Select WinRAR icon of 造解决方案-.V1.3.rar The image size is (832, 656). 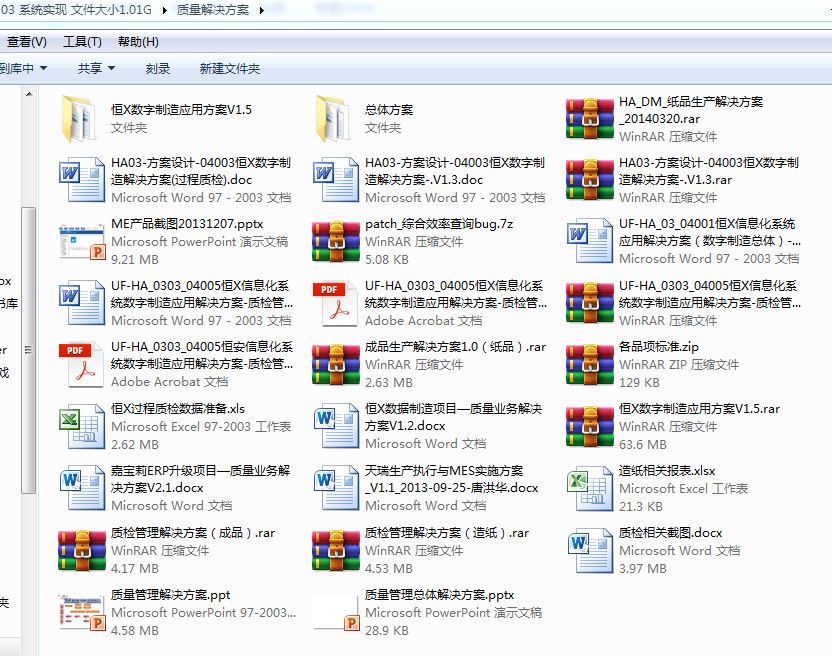(x=590, y=180)
